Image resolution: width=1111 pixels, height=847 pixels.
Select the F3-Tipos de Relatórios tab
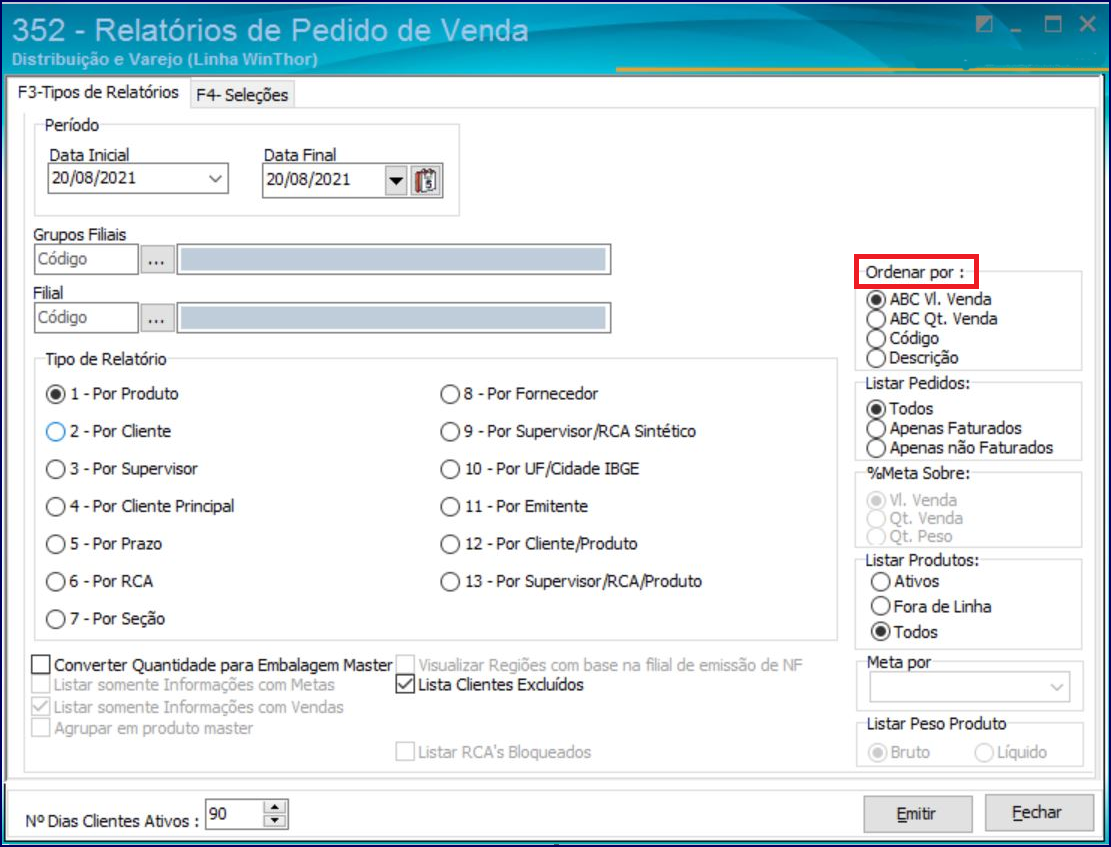pos(98,92)
